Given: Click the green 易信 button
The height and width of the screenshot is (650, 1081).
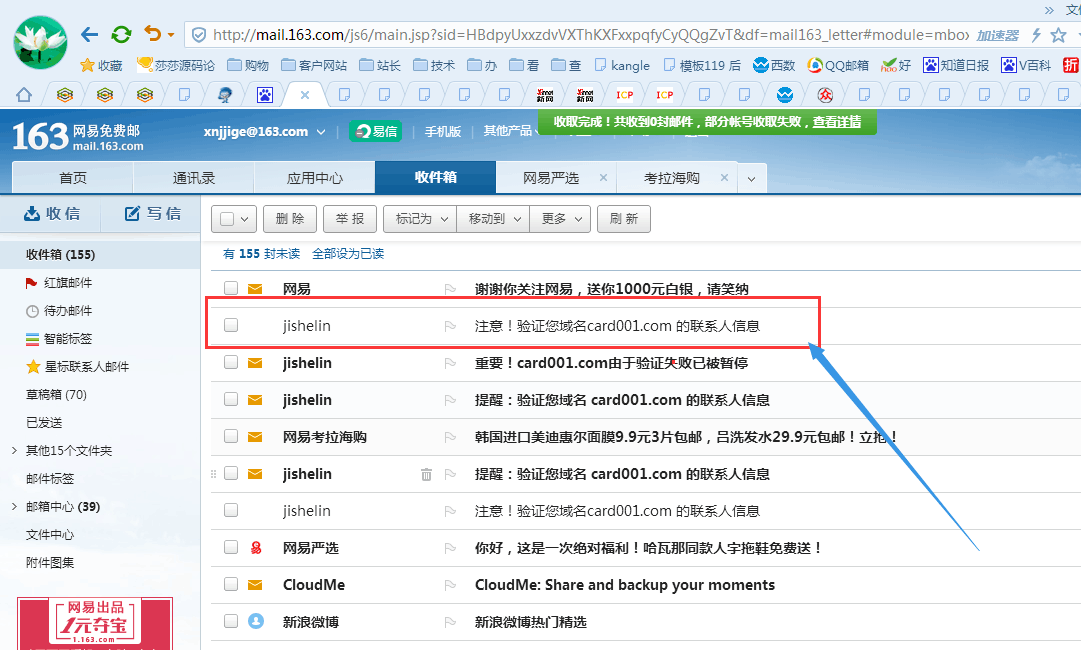Looking at the screenshot, I should click(376, 131).
